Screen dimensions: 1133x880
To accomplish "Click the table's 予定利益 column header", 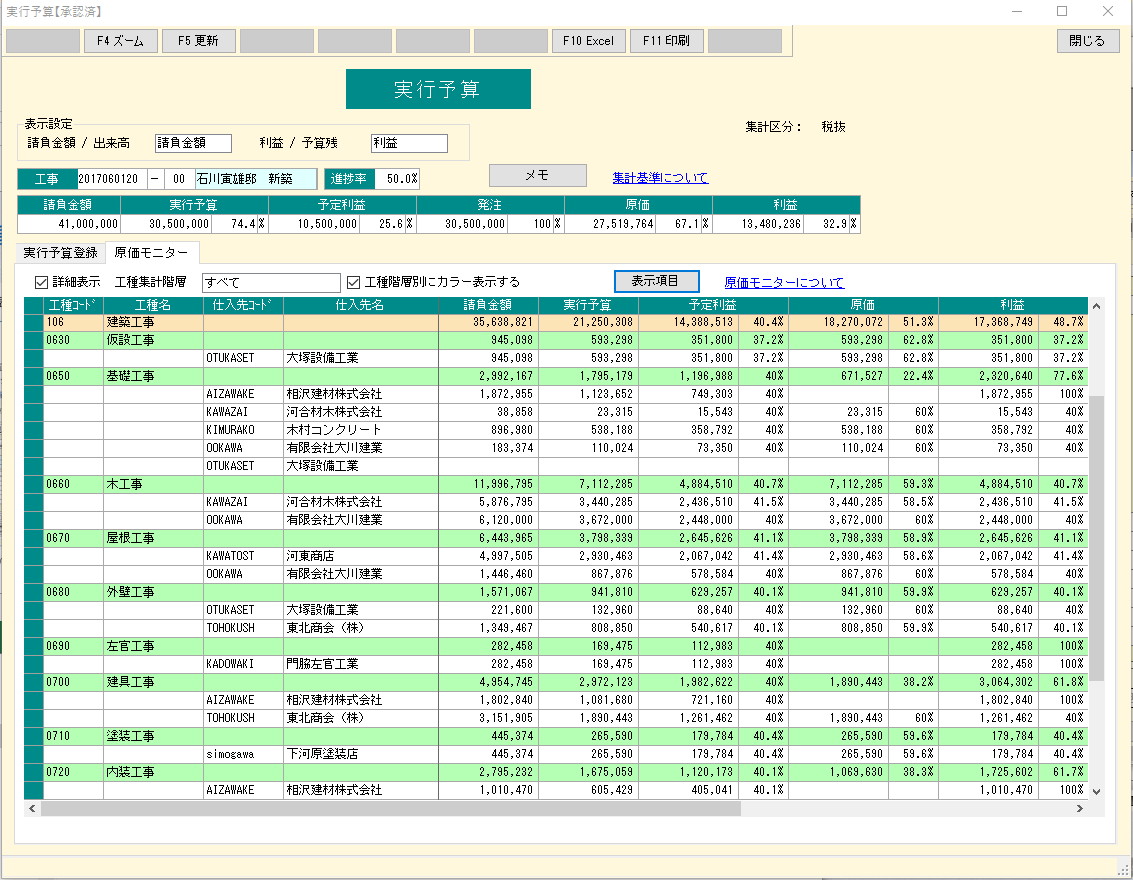I will (713, 305).
